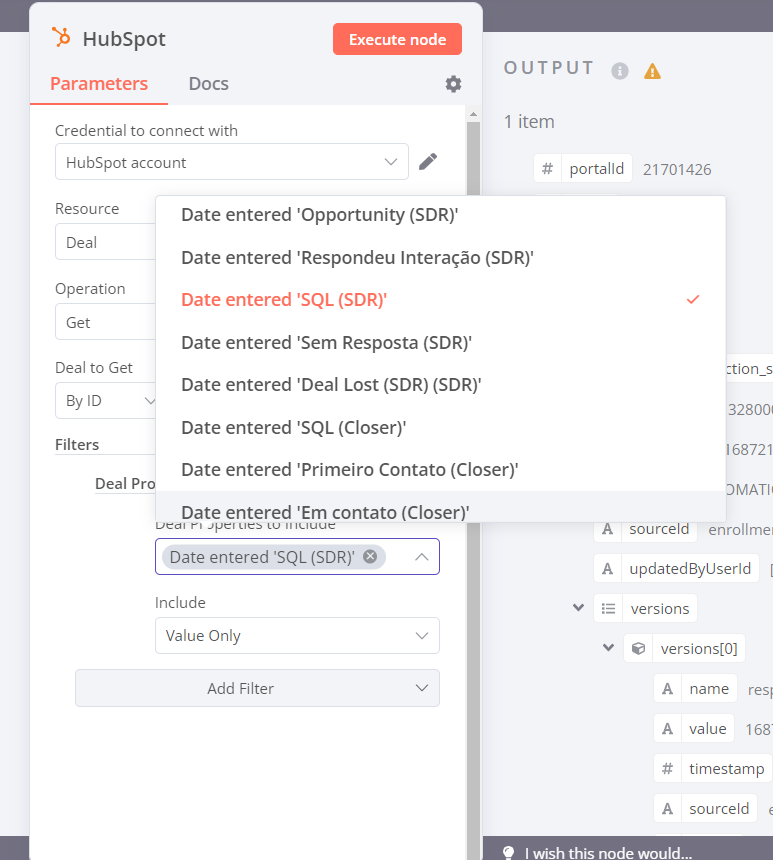Open node settings gear icon
Viewport: 773px width, 860px height.
pyautogui.click(x=453, y=84)
